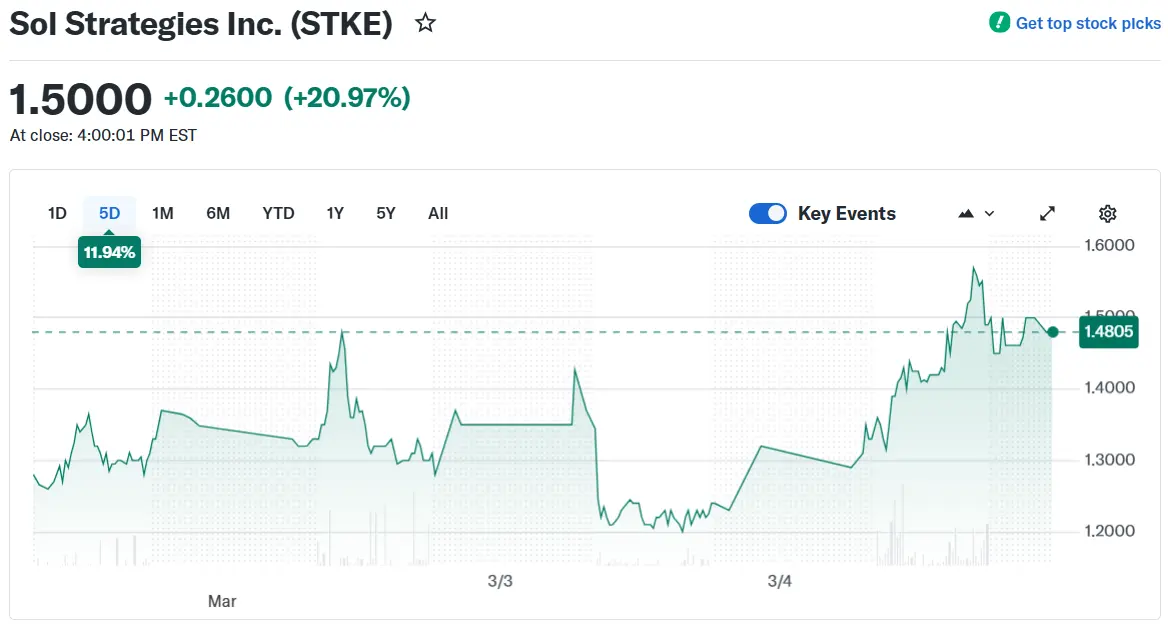Toggle Key Events switch off
This screenshot has width=1168, height=632.
tap(768, 213)
